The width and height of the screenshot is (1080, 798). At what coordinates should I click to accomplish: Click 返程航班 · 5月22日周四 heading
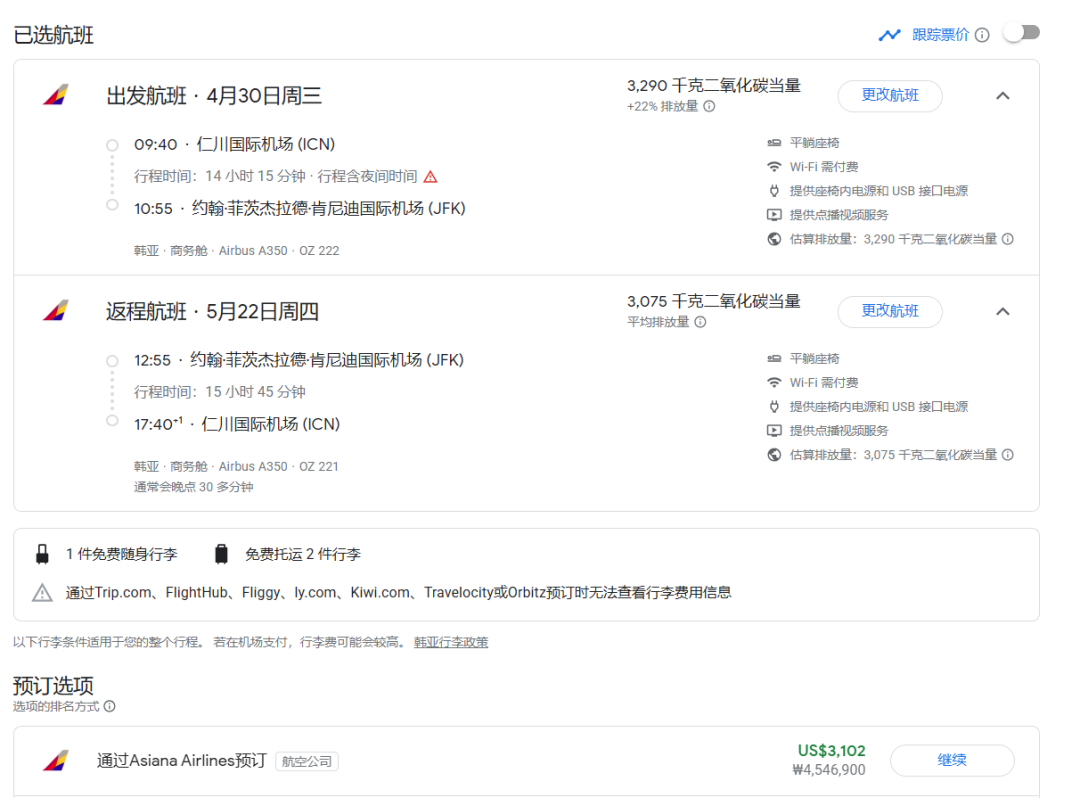212,311
